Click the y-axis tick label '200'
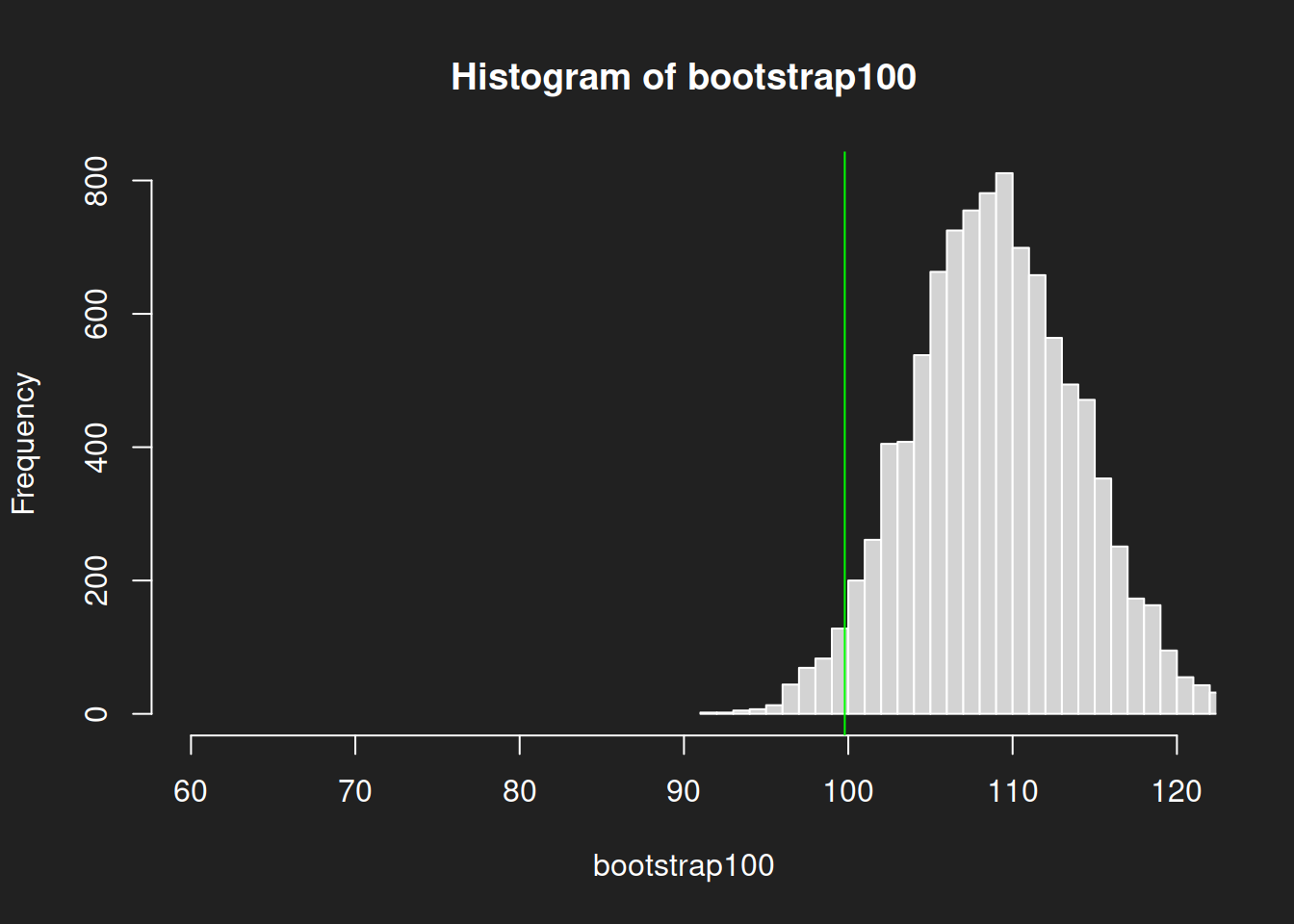Viewport: 1294px width, 924px height. pyautogui.click(x=96, y=580)
